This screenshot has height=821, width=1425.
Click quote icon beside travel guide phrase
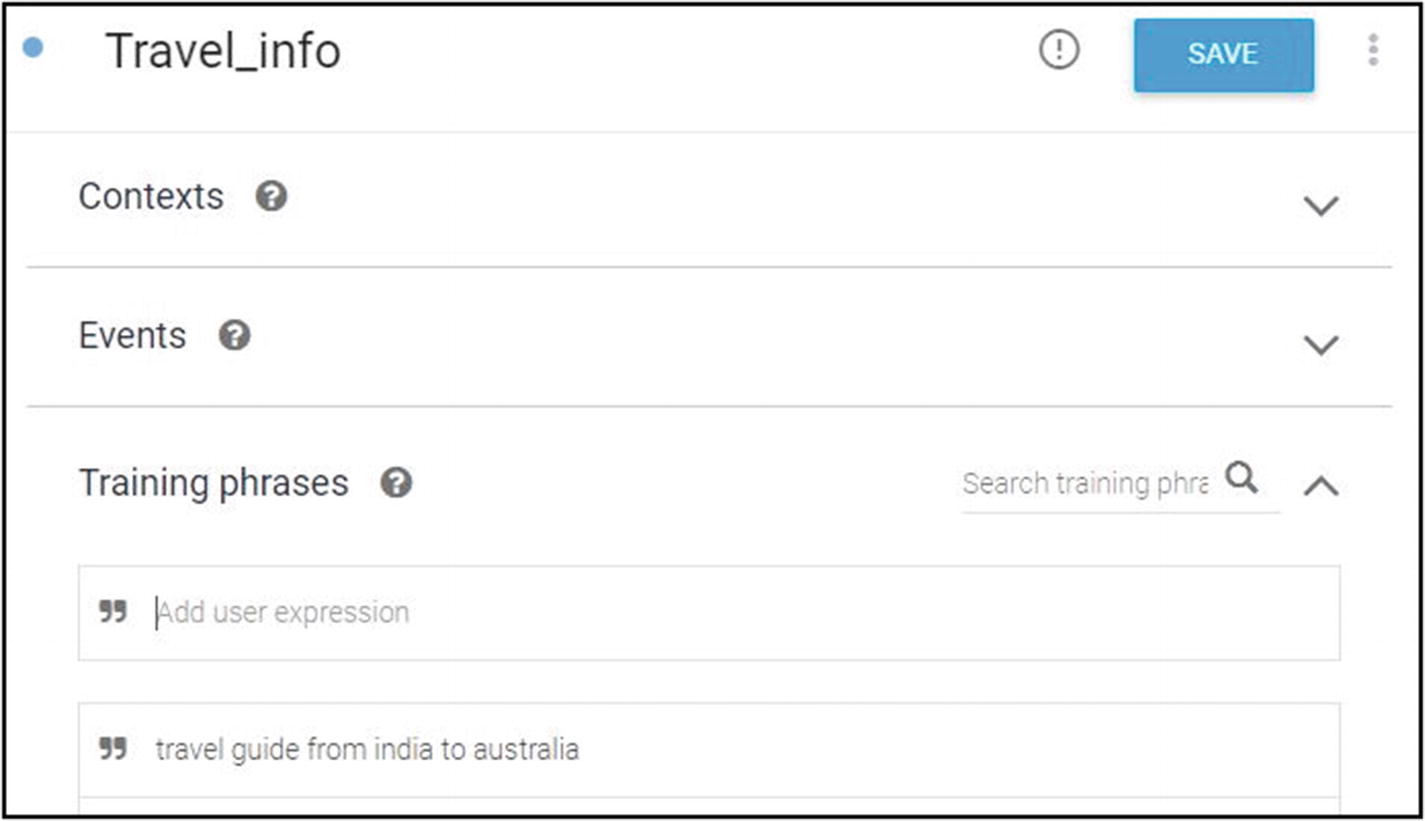(113, 748)
